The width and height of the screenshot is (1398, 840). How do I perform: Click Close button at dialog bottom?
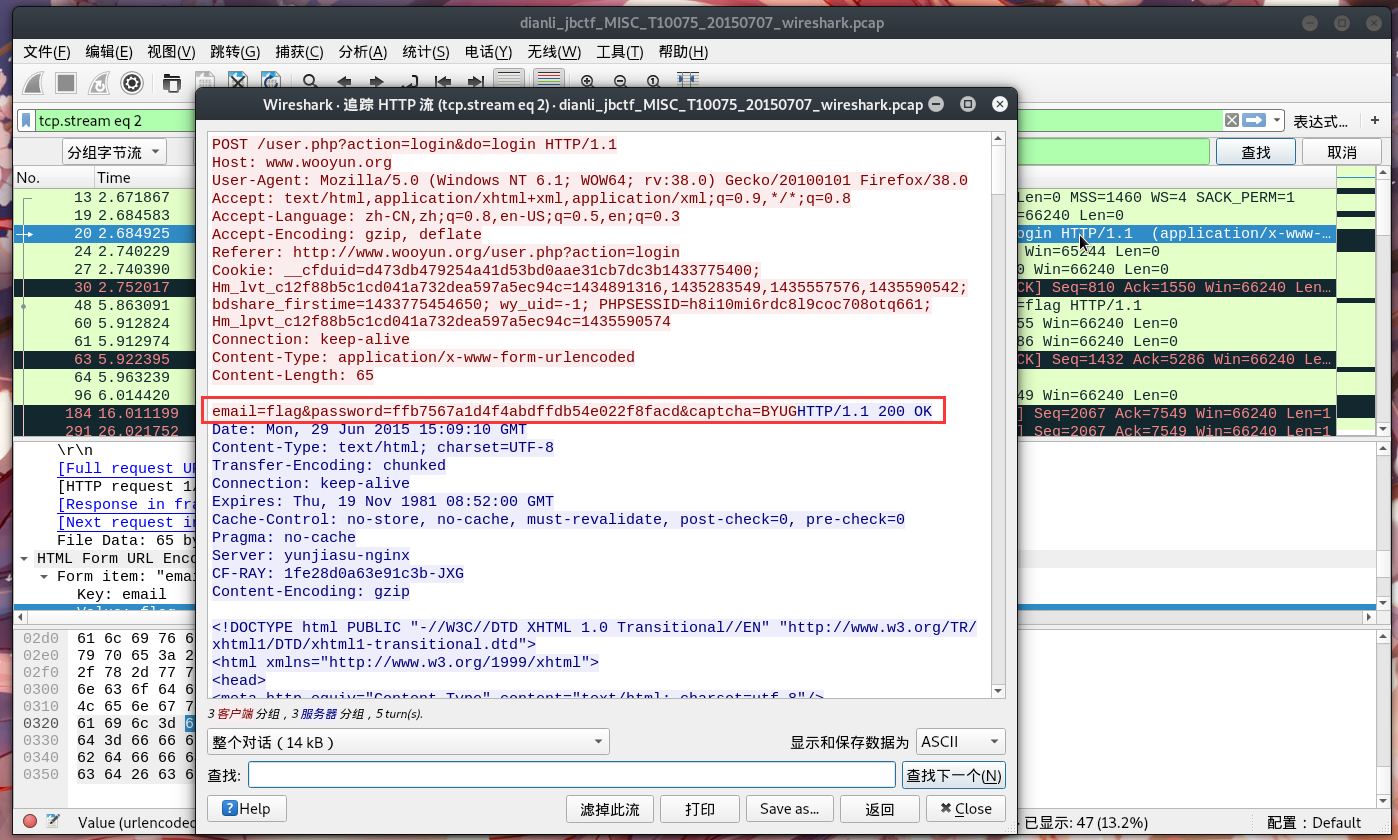(x=965, y=809)
